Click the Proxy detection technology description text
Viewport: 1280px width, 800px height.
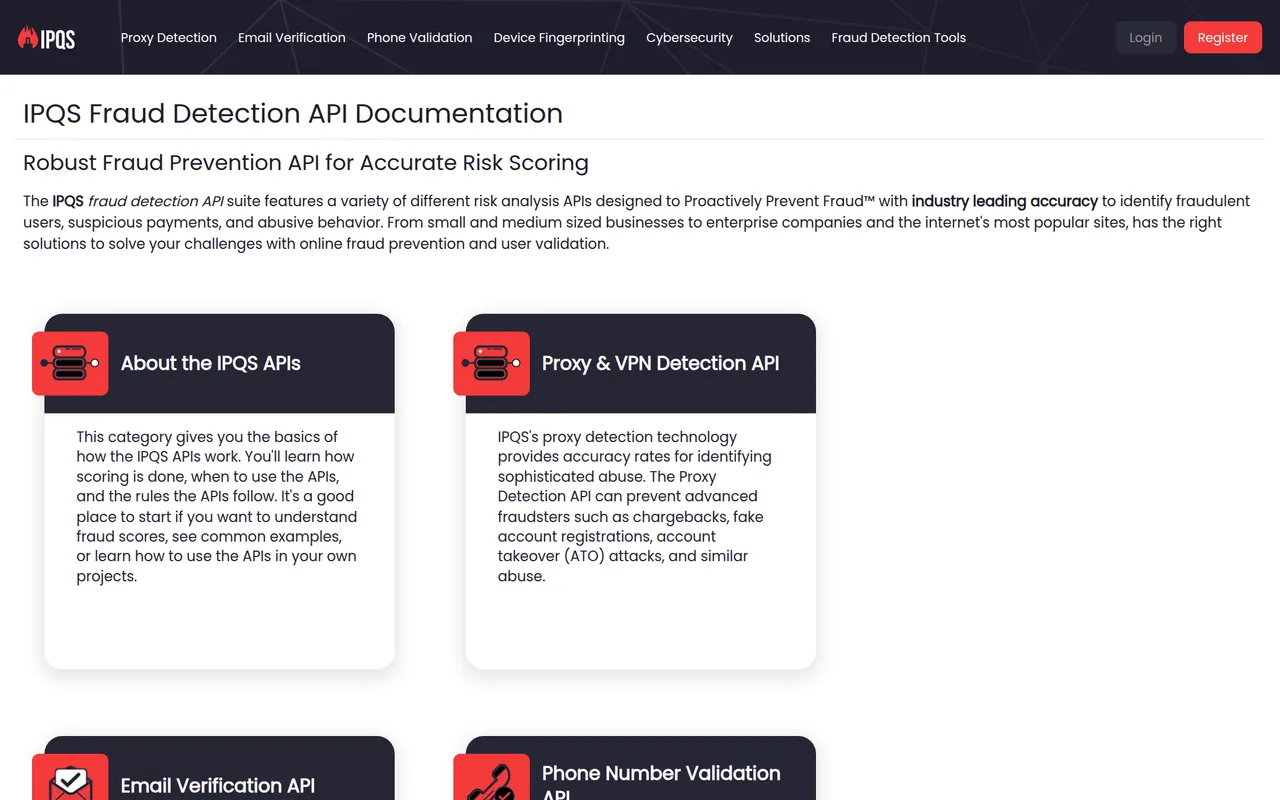pyautogui.click(x=635, y=506)
